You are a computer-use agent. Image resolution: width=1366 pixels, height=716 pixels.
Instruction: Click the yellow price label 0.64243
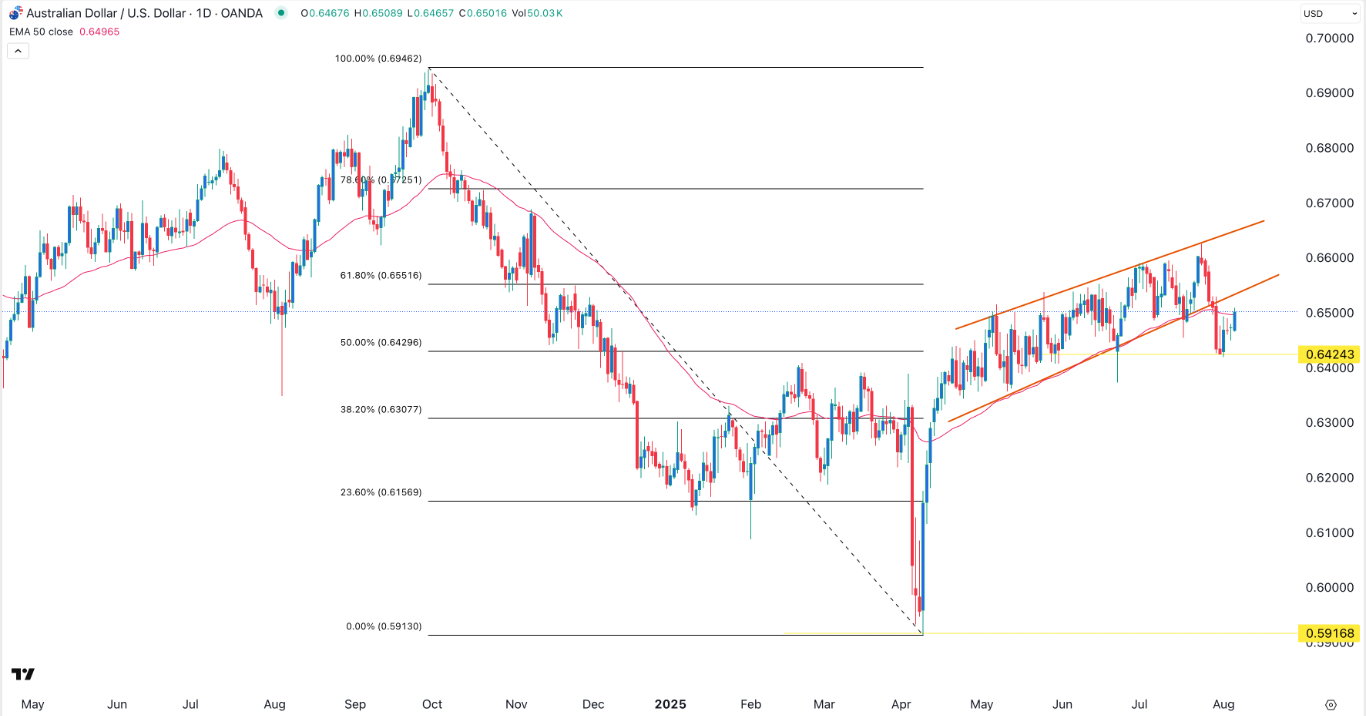[1329, 354]
